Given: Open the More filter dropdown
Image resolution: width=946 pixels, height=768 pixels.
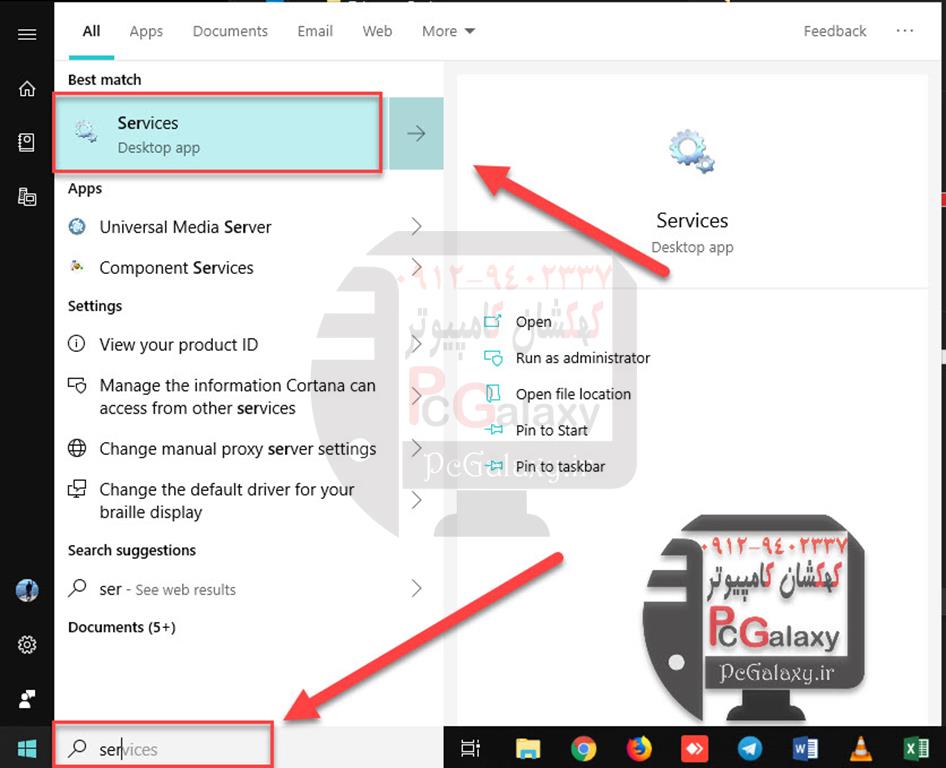Looking at the screenshot, I should (x=448, y=31).
